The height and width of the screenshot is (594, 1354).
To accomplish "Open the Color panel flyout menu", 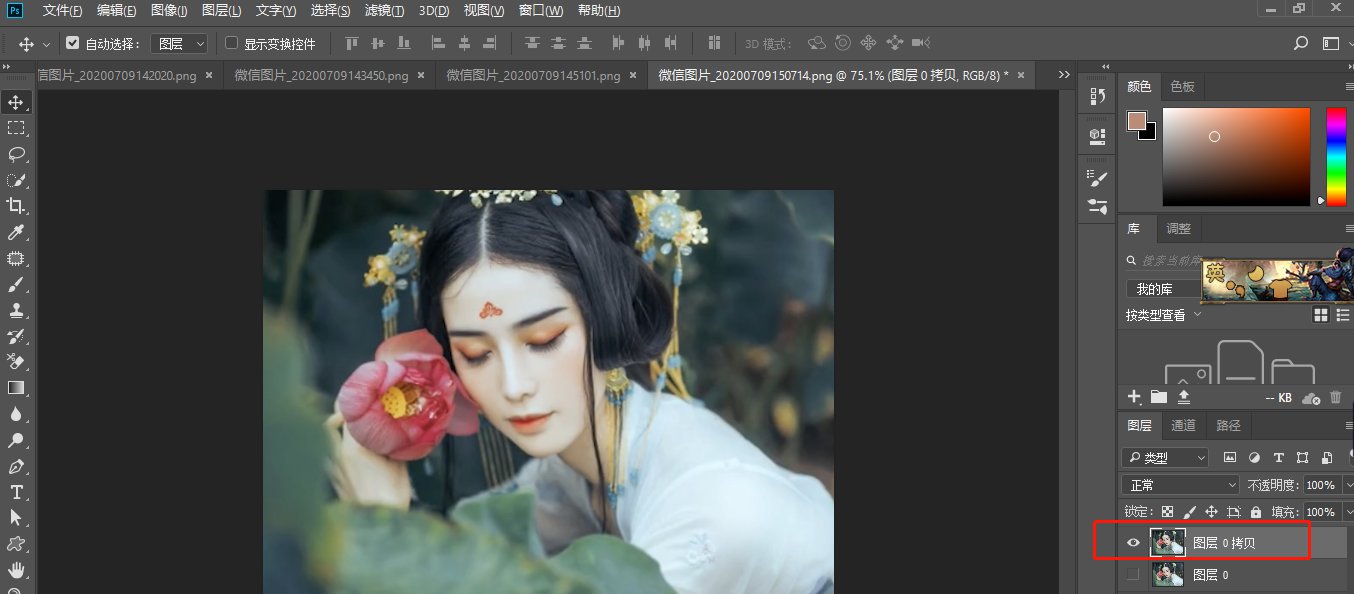I will coord(1348,87).
